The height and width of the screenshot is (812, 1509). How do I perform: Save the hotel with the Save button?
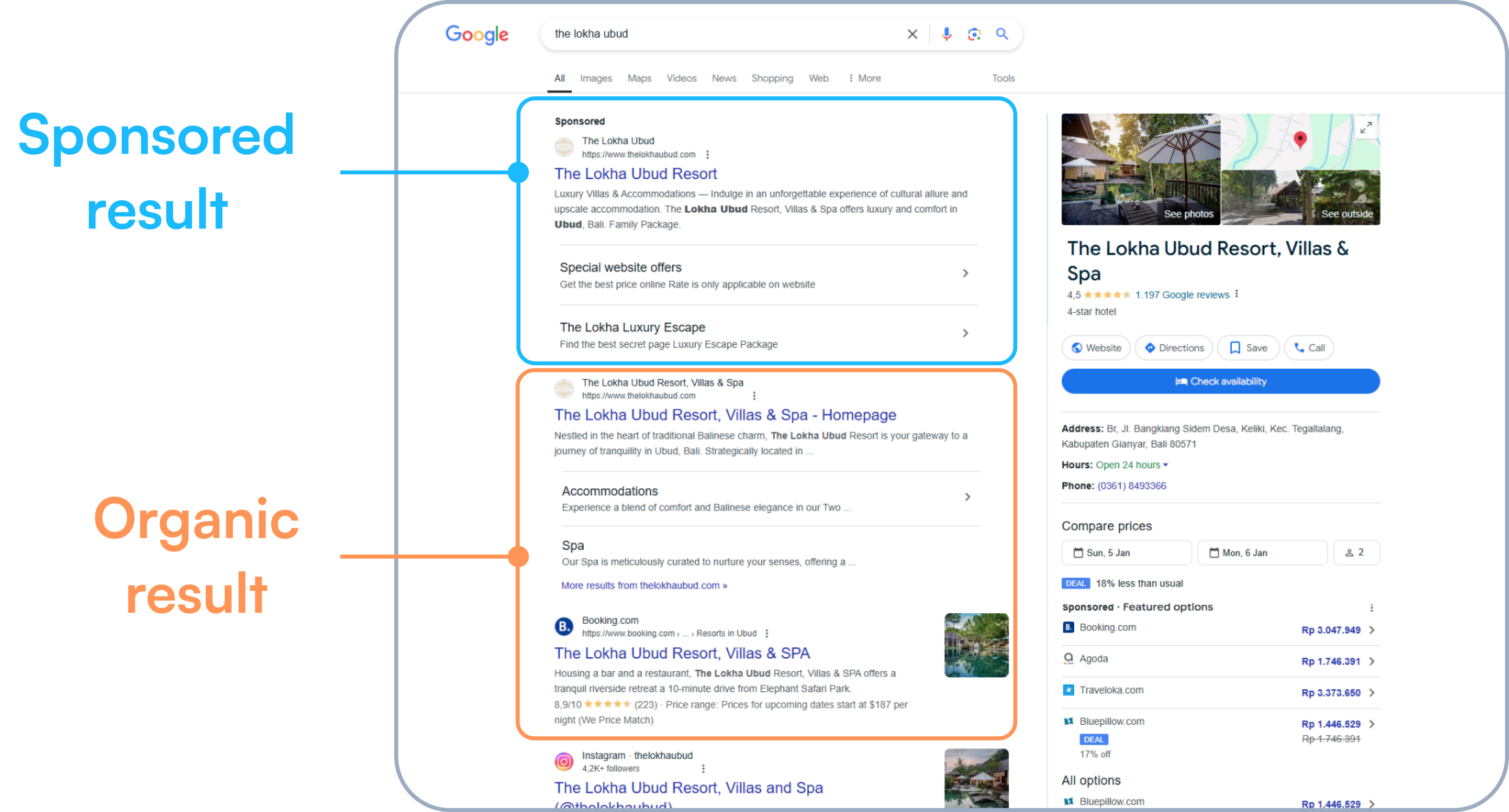[1247, 348]
